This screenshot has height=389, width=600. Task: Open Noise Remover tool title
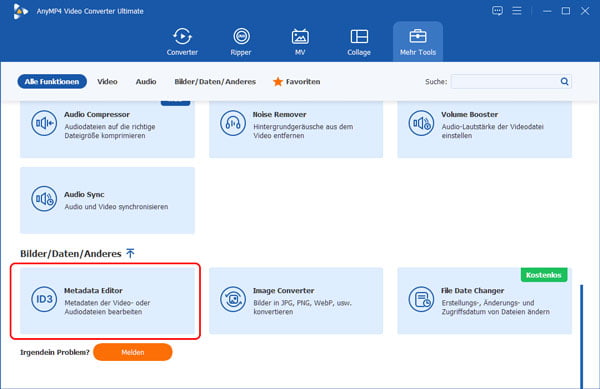point(279,114)
